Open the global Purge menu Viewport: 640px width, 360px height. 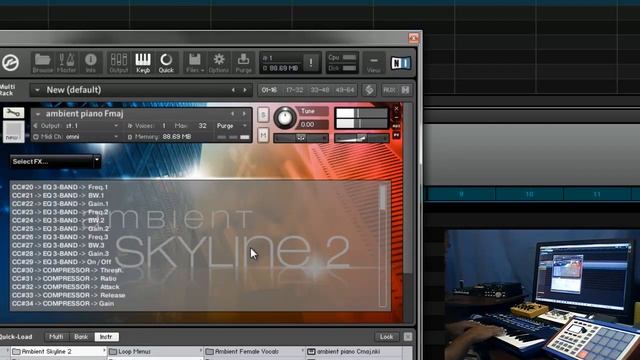tap(243, 63)
